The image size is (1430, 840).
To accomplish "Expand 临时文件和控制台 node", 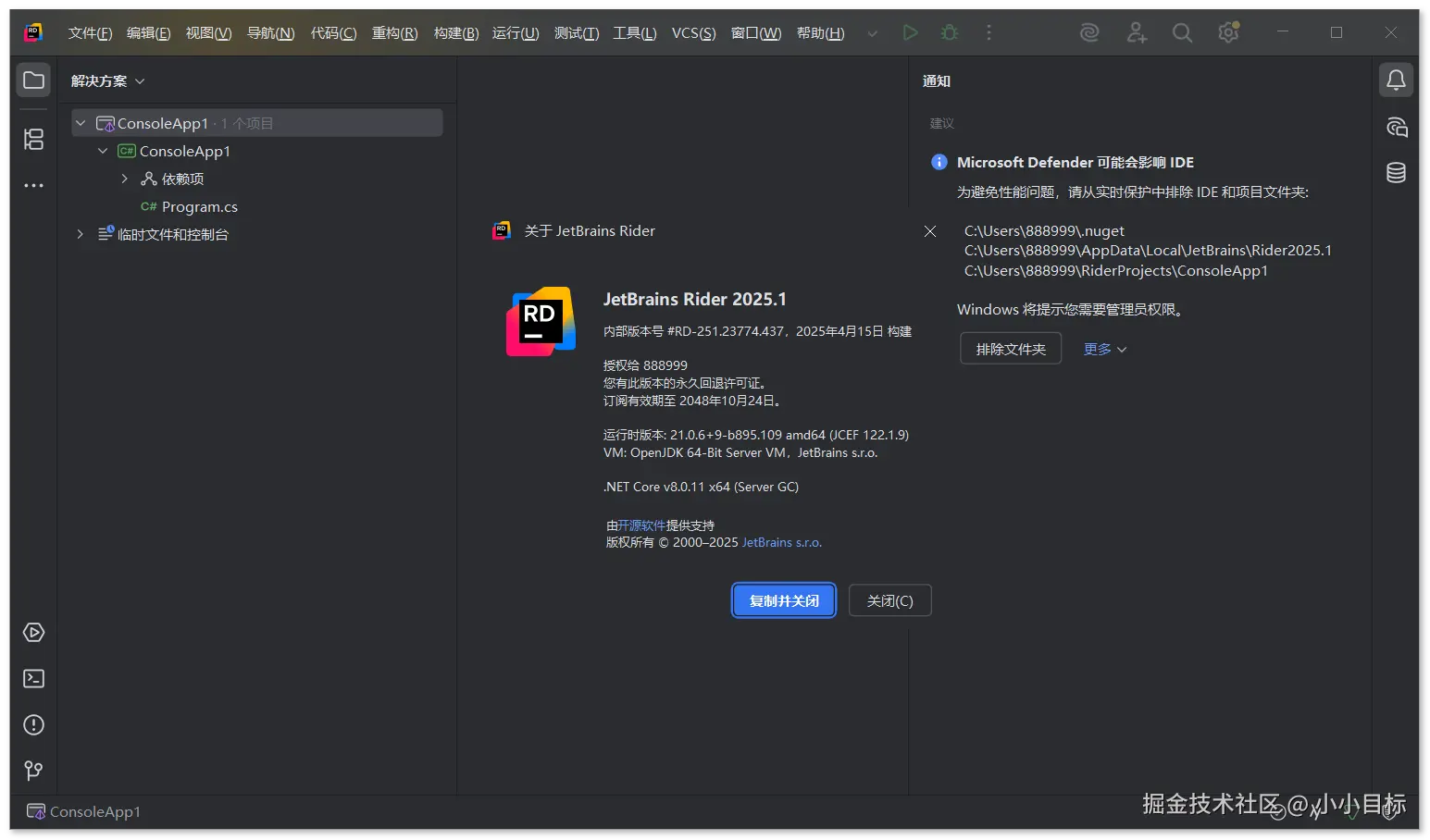I will coord(81,234).
